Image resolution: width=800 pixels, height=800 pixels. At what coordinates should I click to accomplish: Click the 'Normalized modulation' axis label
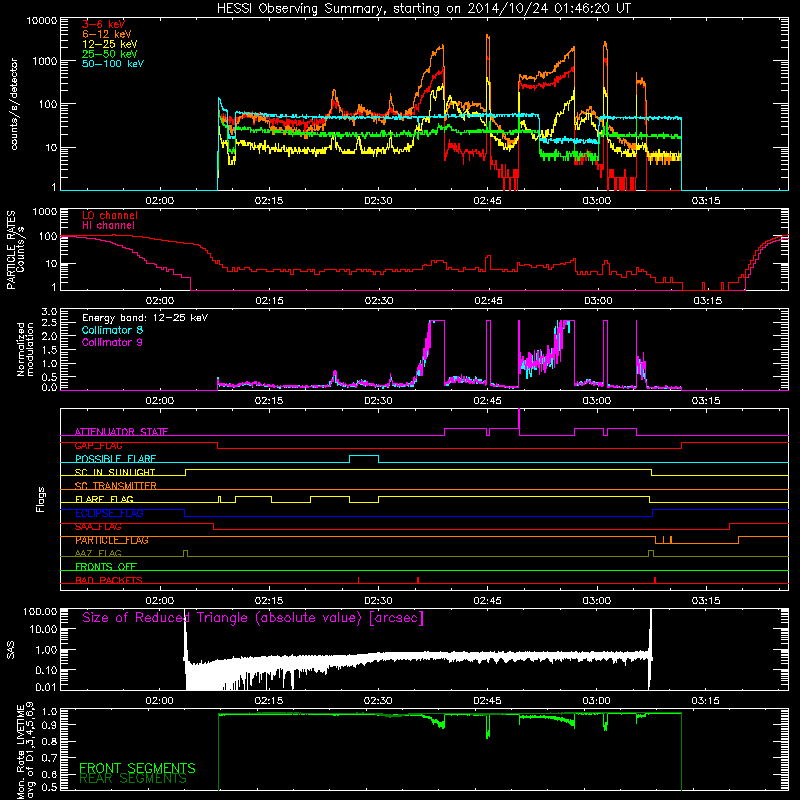pyautogui.click(x=25, y=349)
